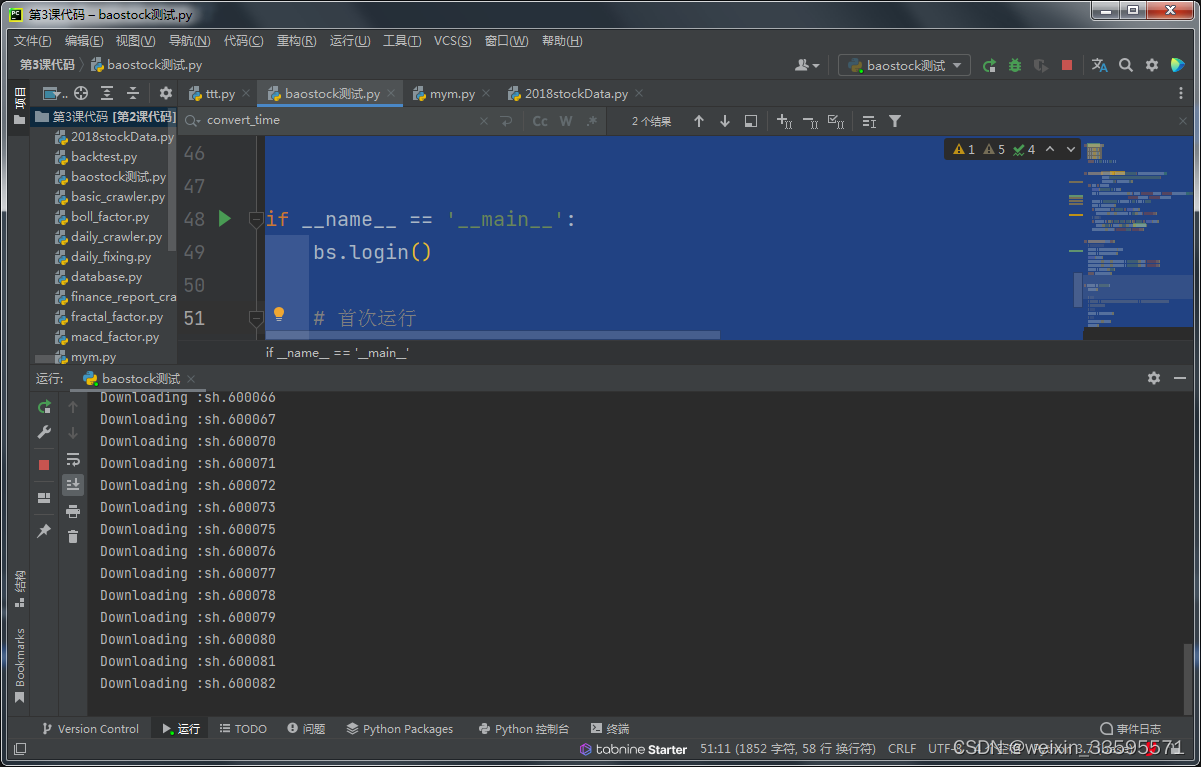The height and width of the screenshot is (767, 1201).
Task: Switch to 2018stockData.py editor tab
Action: click(x=576, y=93)
